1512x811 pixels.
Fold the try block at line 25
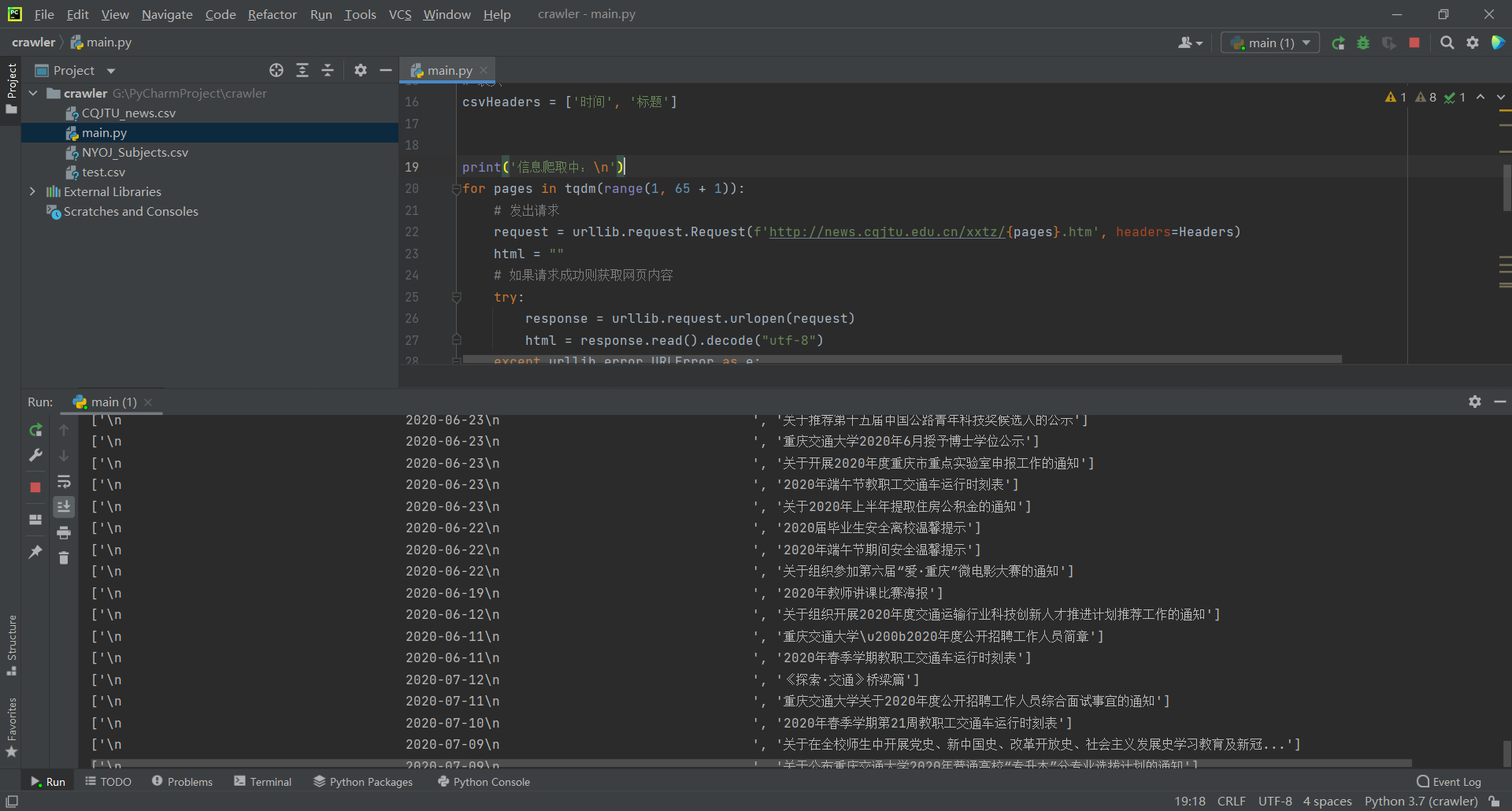[456, 298]
